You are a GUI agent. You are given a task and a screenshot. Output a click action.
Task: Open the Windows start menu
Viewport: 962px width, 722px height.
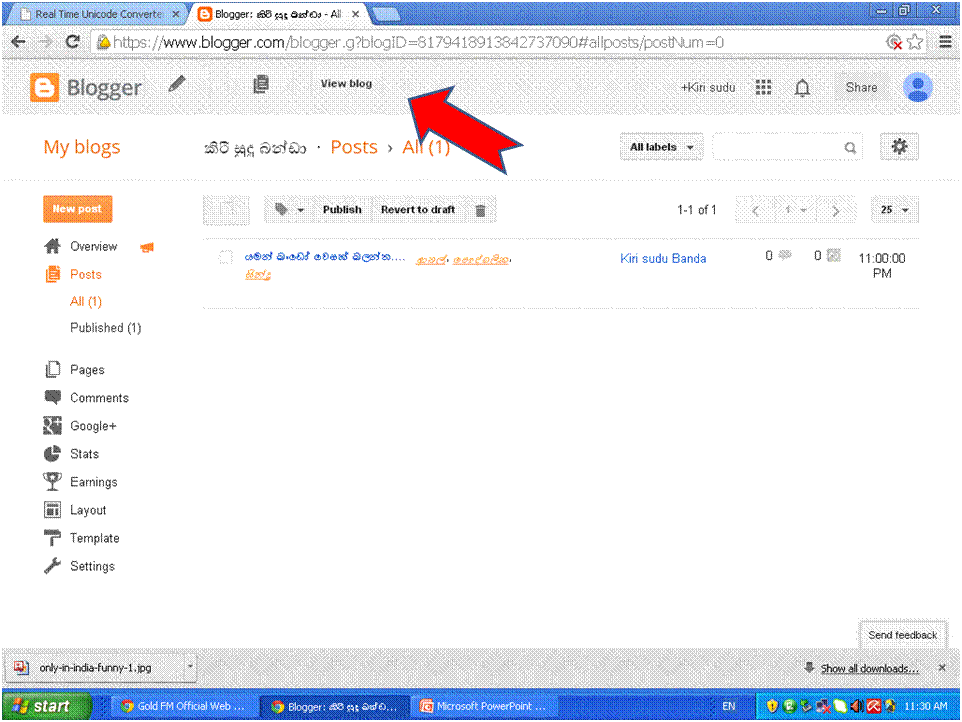point(46,706)
